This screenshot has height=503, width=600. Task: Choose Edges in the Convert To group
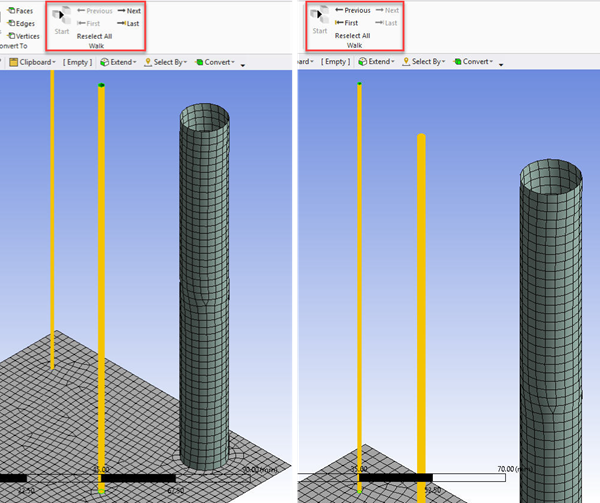pos(21,23)
